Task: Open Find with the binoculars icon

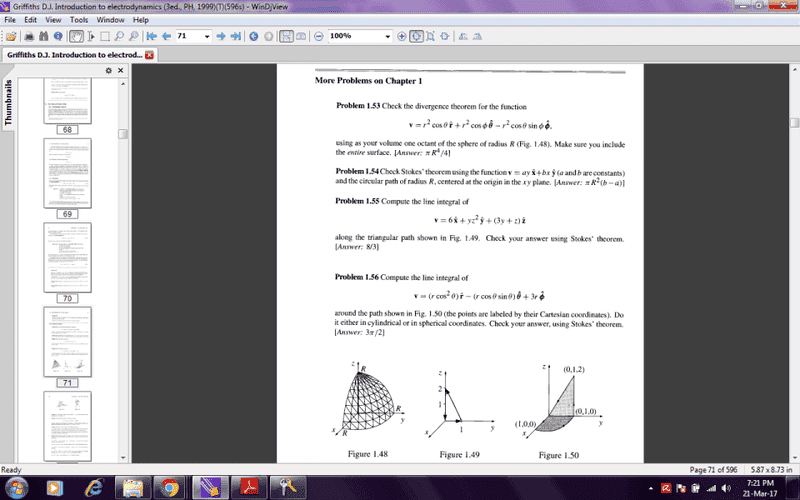Action: pyautogui.click(x=43, y=36)
